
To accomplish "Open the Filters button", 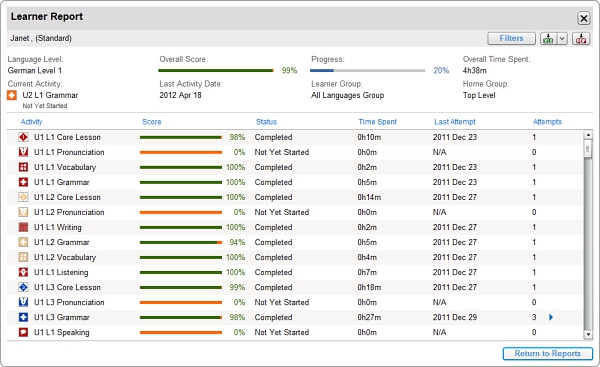I will [511, 38].
